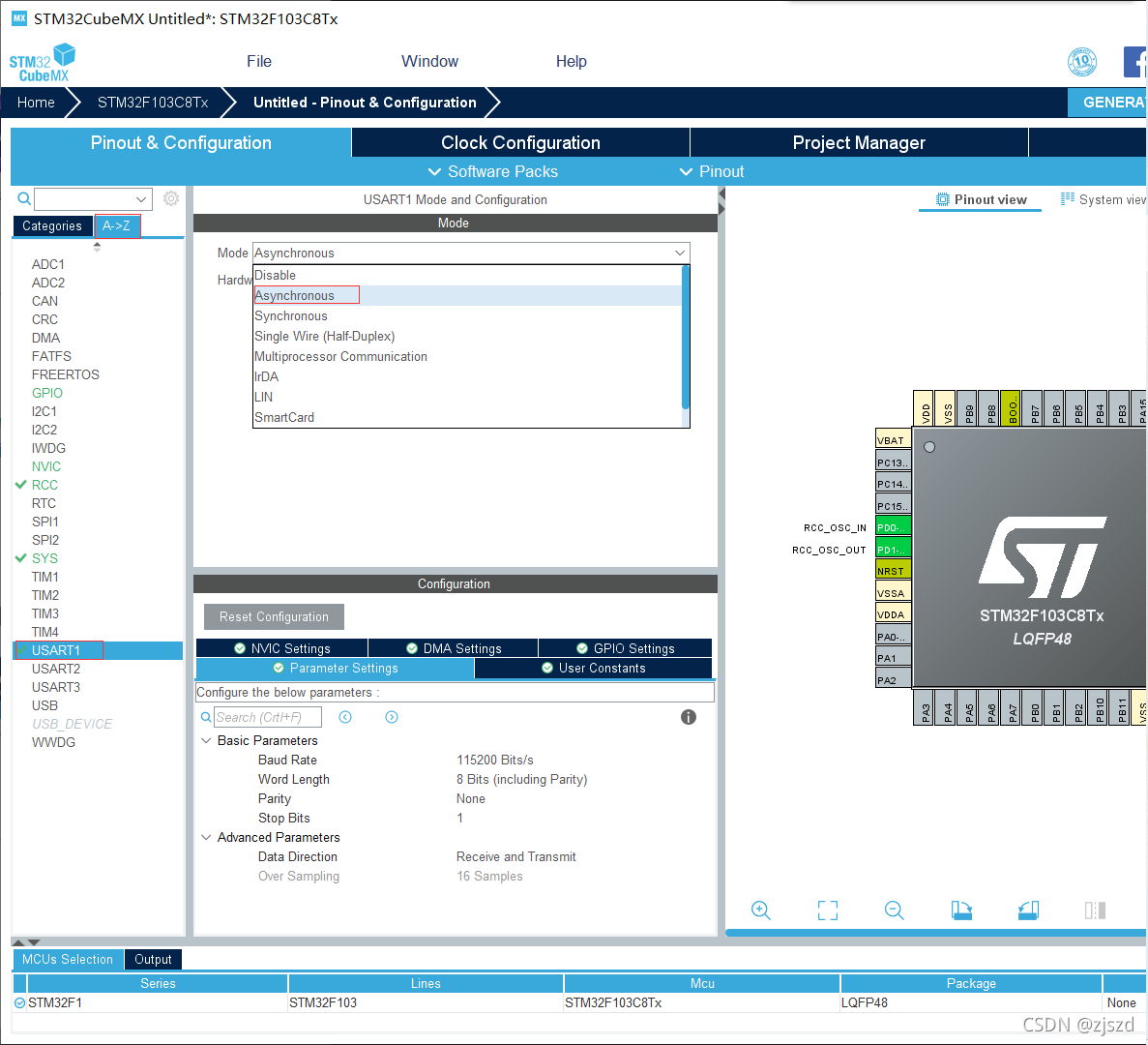Open the Mode combo box showing Asynchronous
The image size is (1148, 1045).
471,253
